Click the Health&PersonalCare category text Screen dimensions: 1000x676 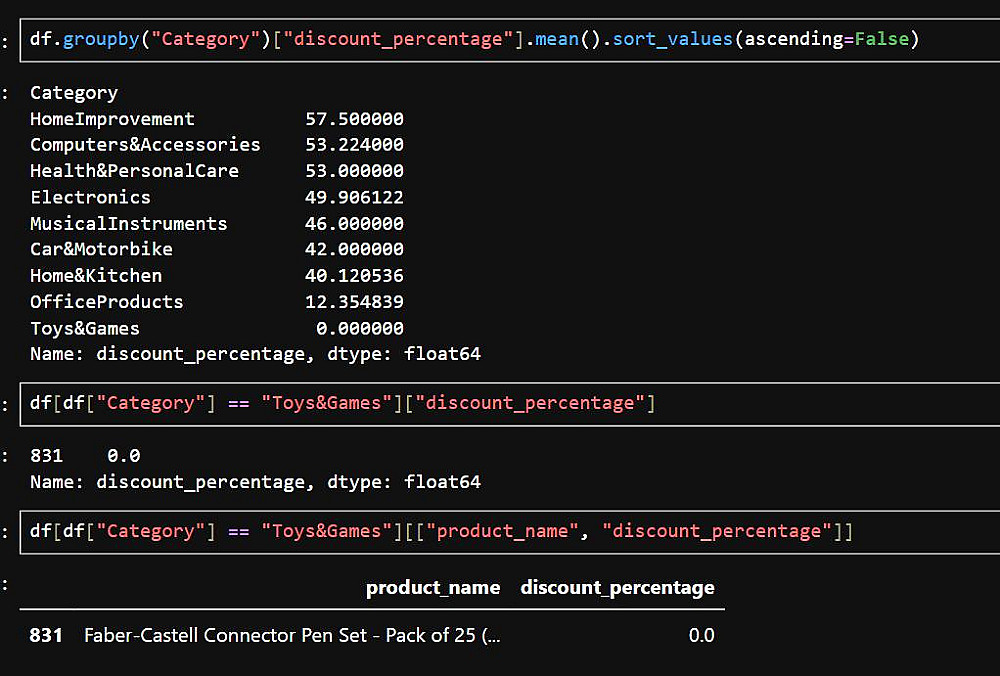(134, 171)
